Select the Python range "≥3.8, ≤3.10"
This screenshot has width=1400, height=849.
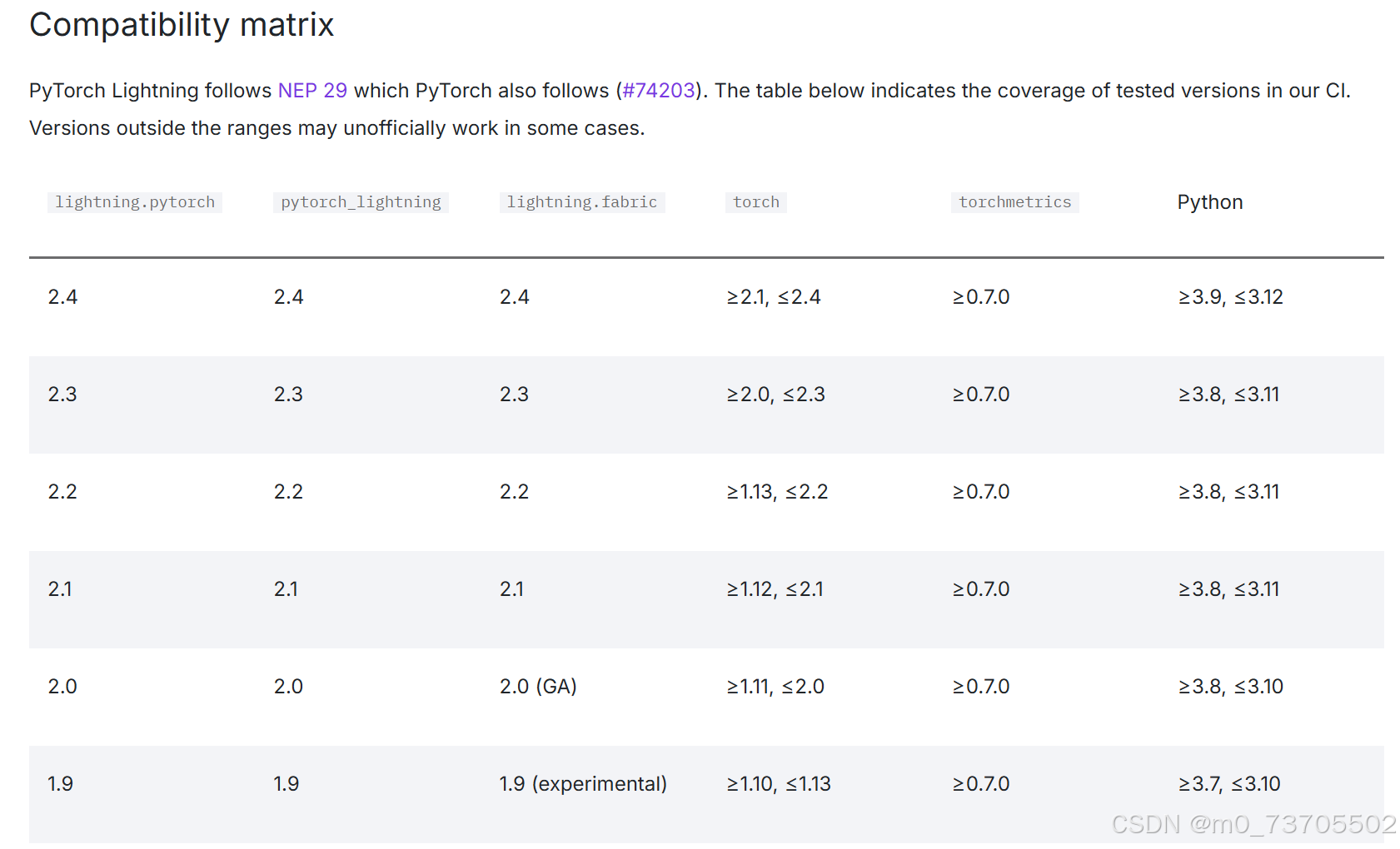1231,687
